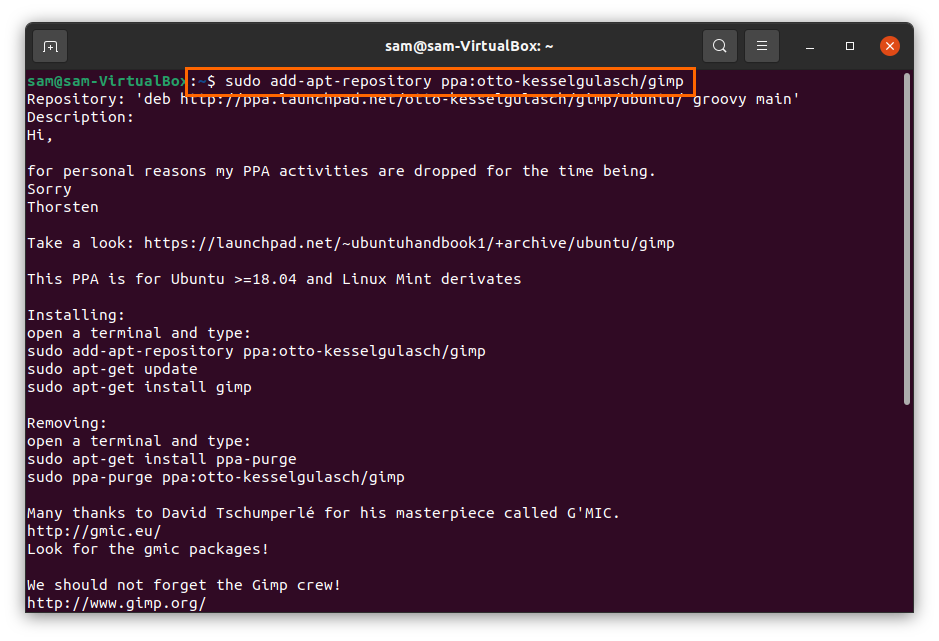Viewport: 939px width, 641px height.
Task: Maximize the terminal window
Action: click(850, 46)
